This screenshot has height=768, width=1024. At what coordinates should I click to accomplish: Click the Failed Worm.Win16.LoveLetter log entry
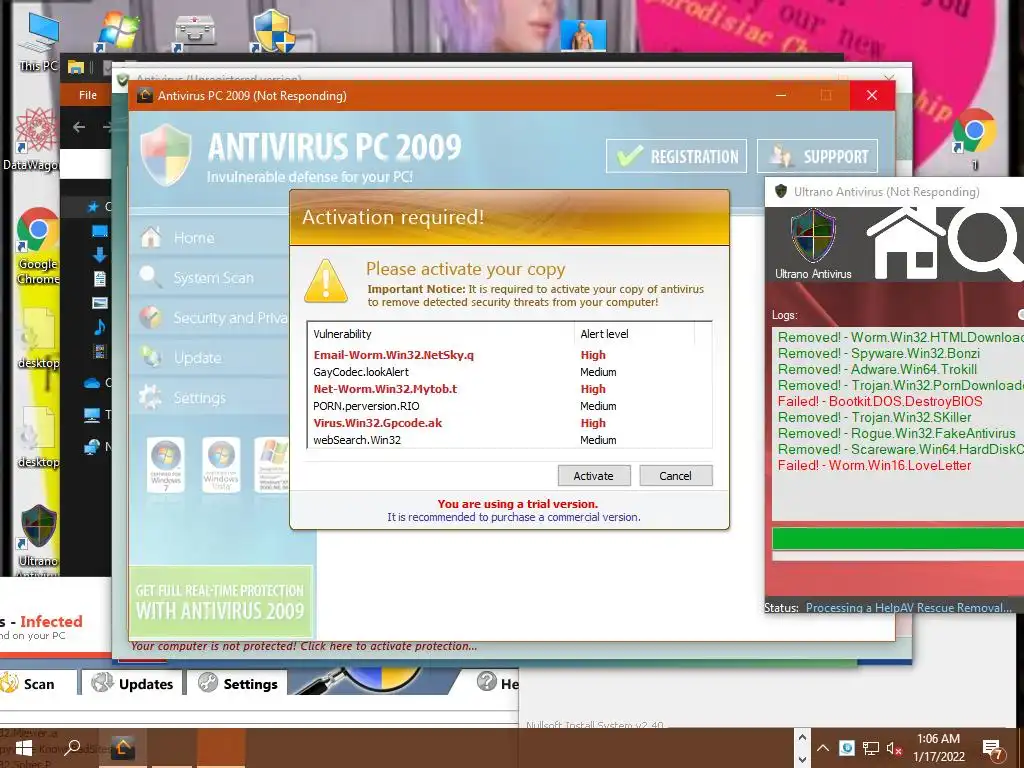(x=874, y=465)
